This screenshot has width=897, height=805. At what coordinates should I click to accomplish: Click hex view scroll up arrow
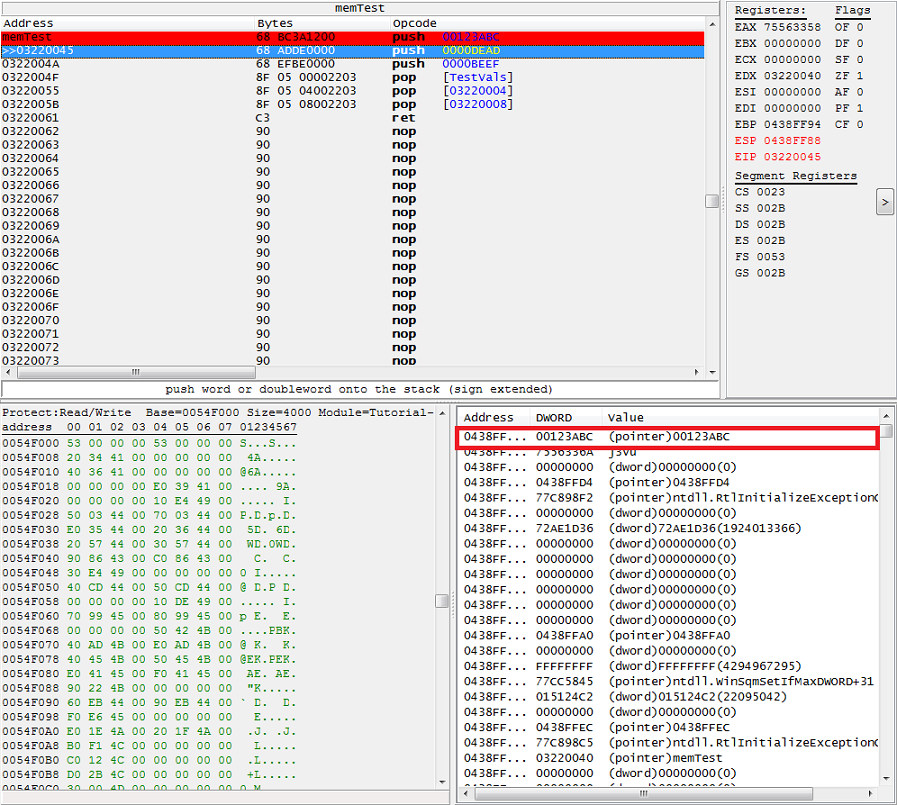(442, 413)
